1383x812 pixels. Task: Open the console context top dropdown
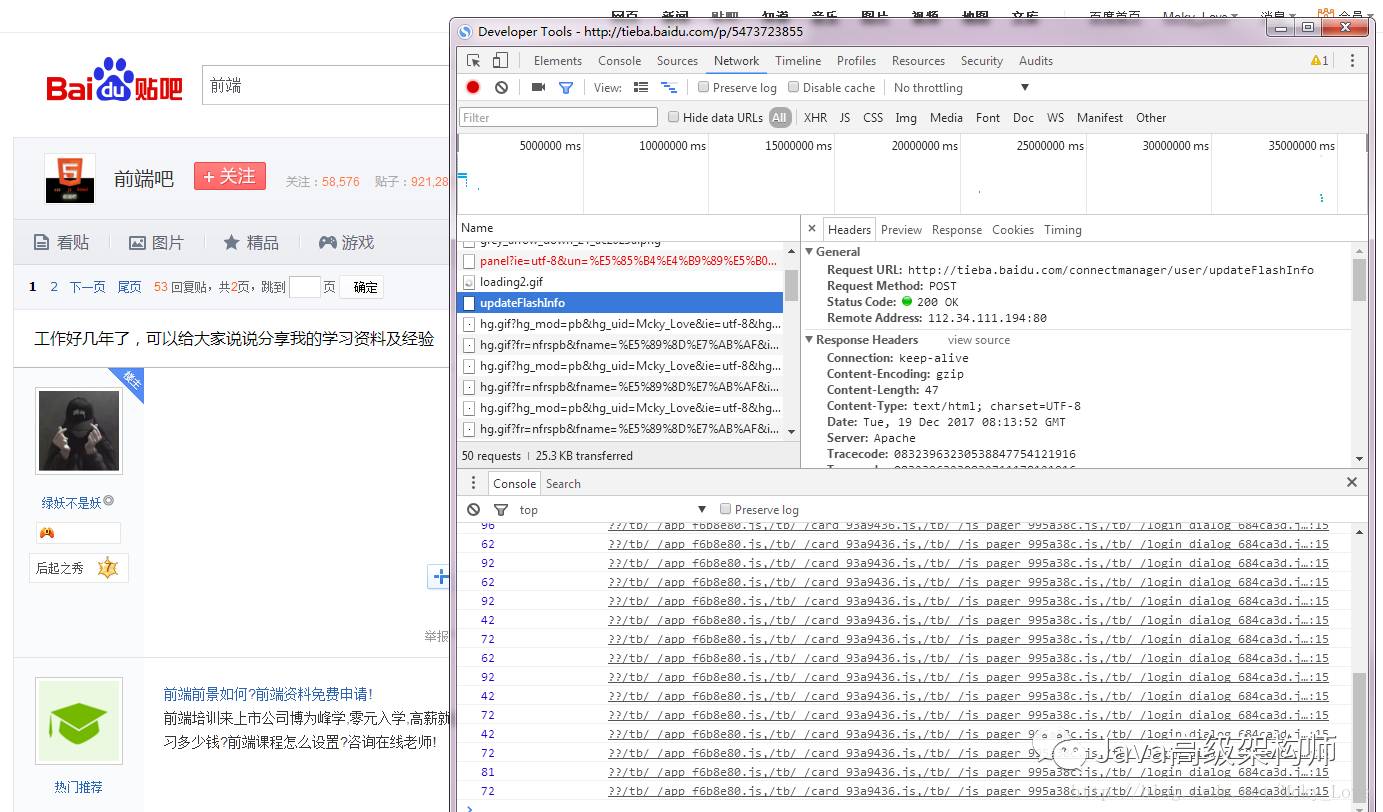(611, 510)
